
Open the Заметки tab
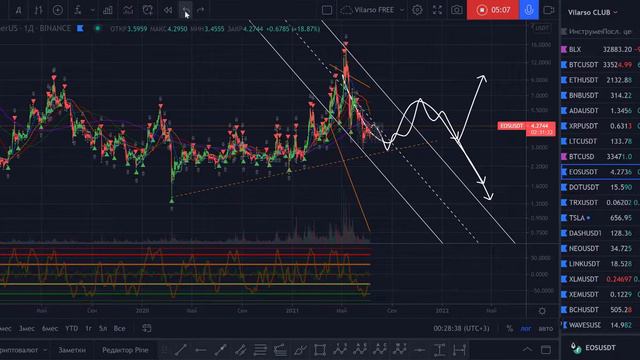[x=72, y=350]
